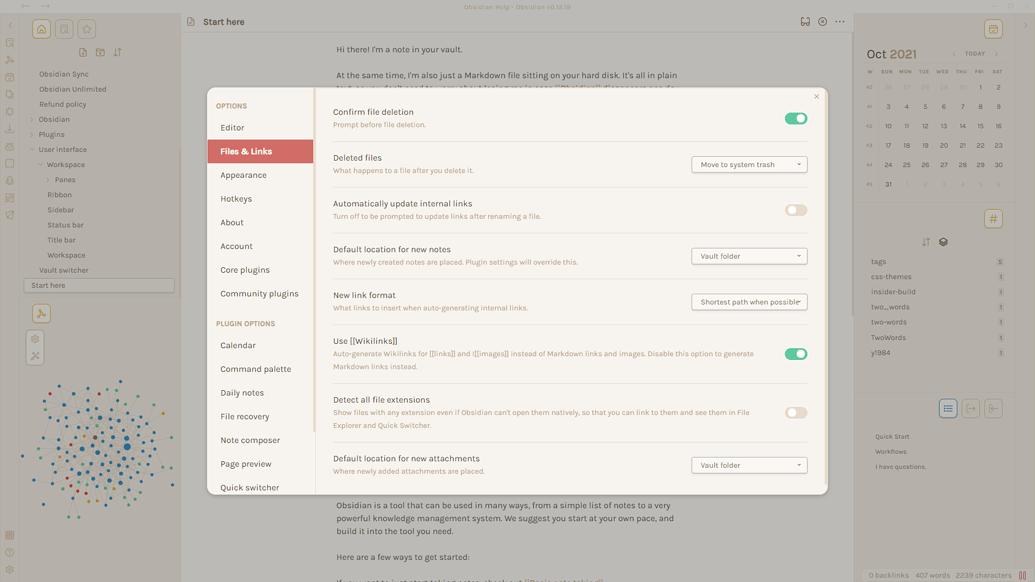Open the file explorer home tab icon
This screenshot has width=1035, height=582.
point(42,29)
